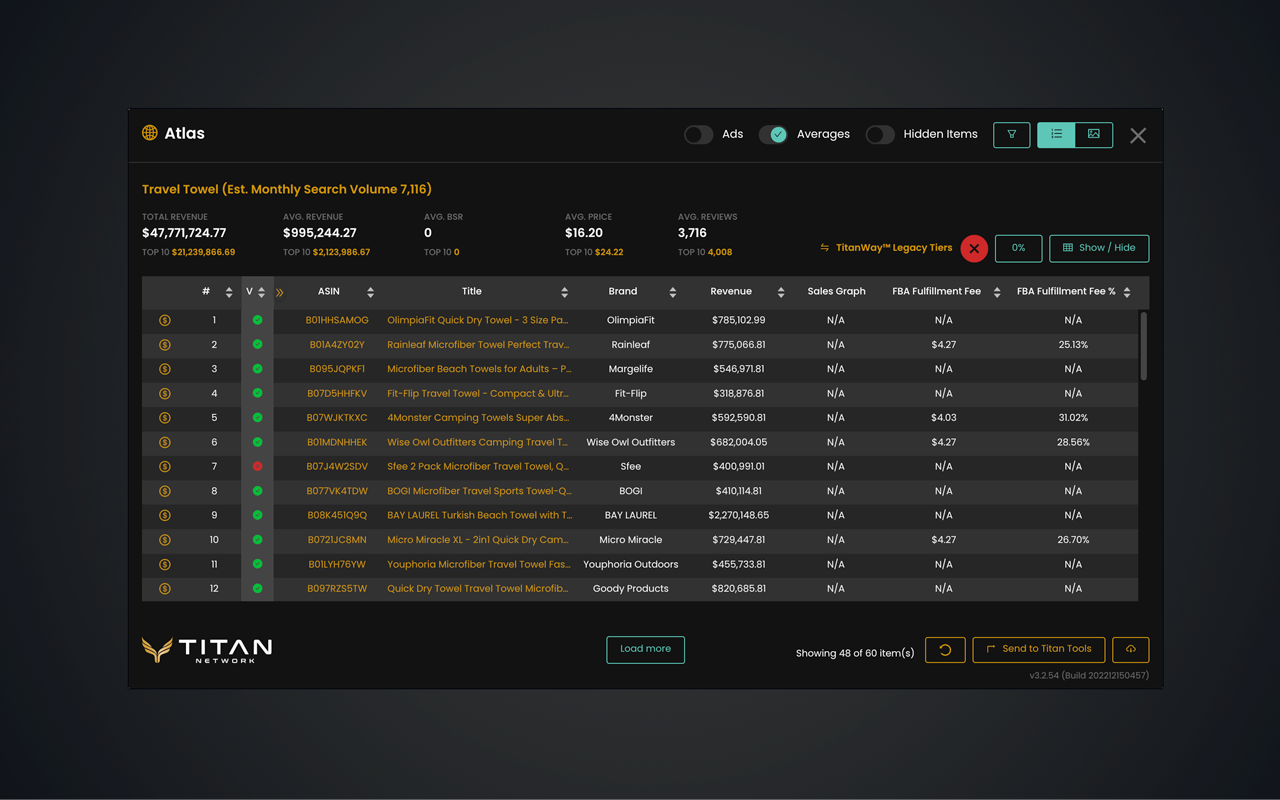This screenshot has width=1280, height=800.
Task: Click the Wise Owl Outfitters brand cell
Action: pyautogui.click(x=630, y=442)
